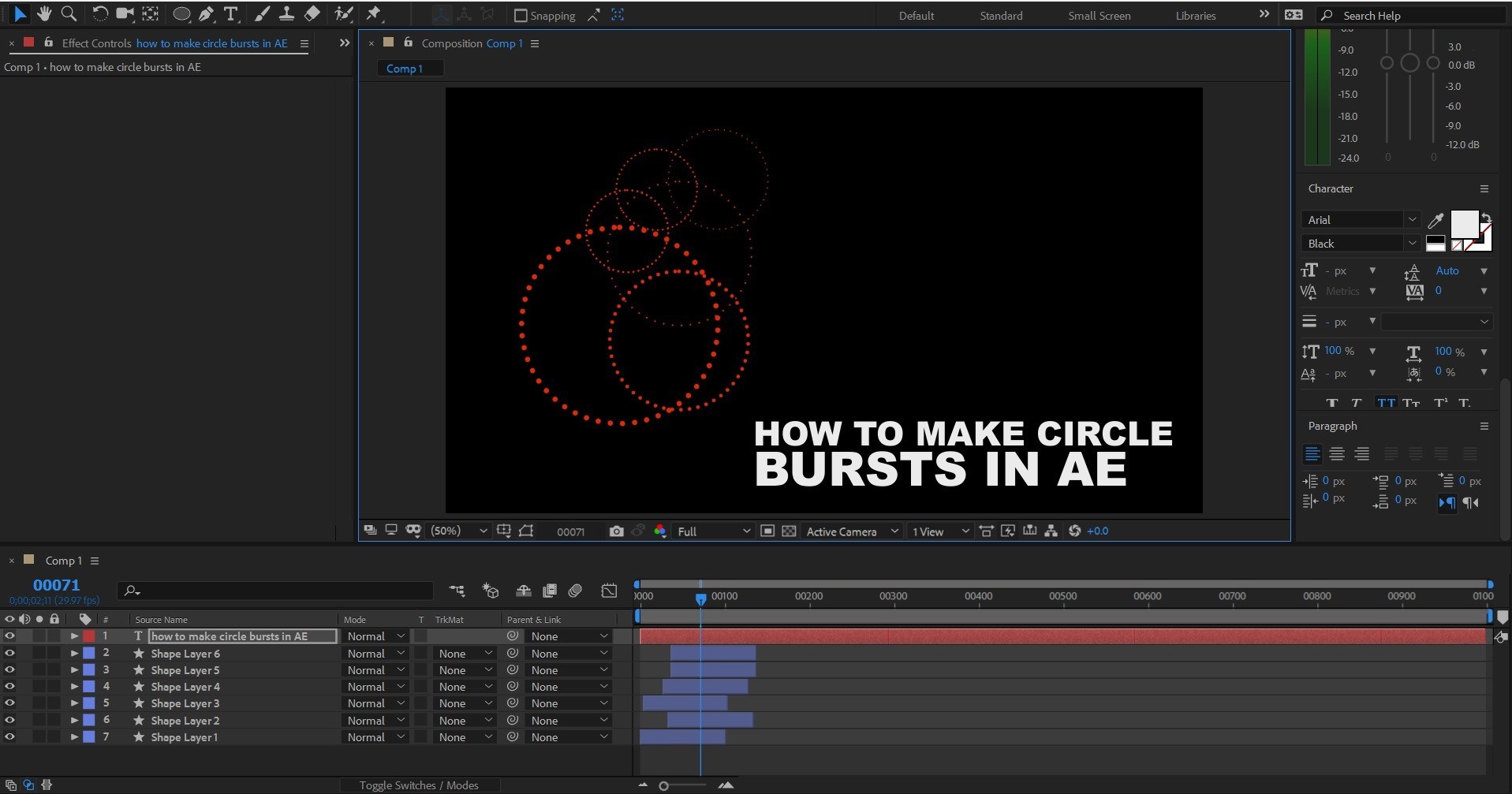
Task: Open the 50% magnification dropdown
Action: [458, 531]
